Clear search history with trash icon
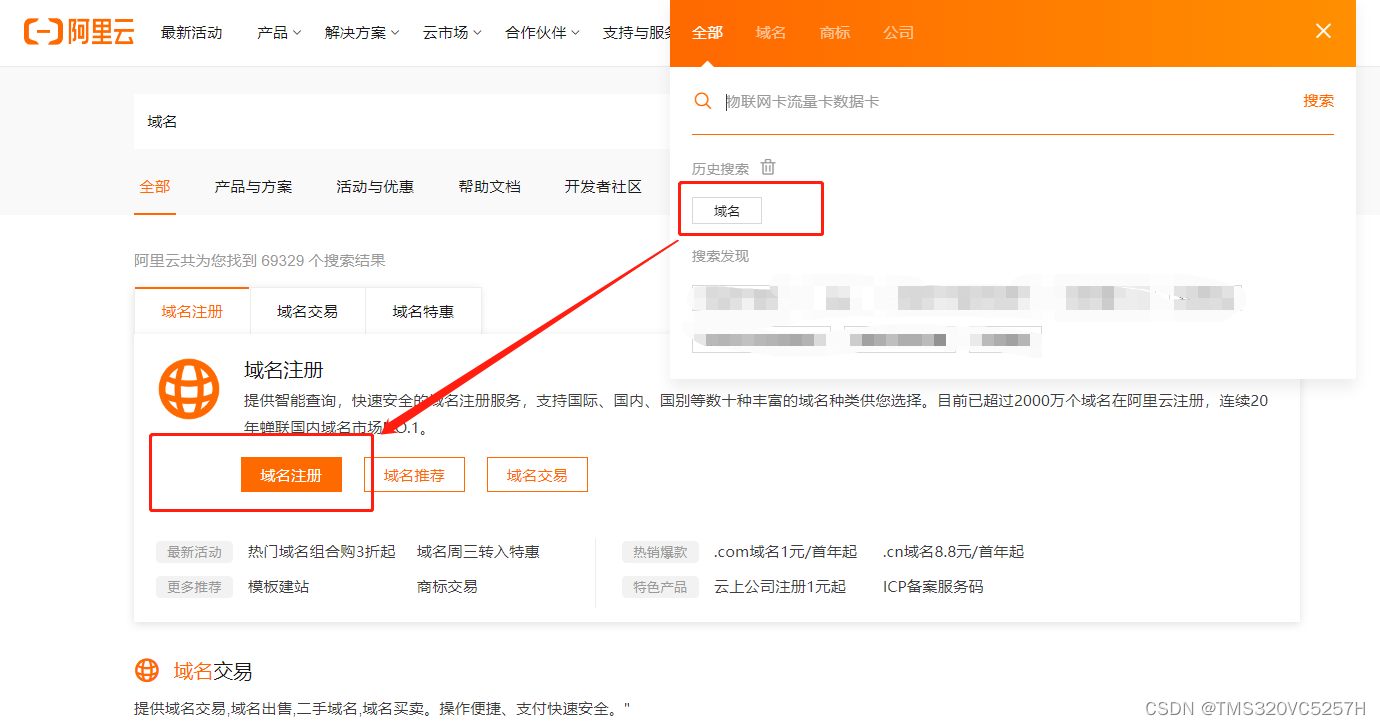Screen dimensions: 1380x725 coord(768,167)
